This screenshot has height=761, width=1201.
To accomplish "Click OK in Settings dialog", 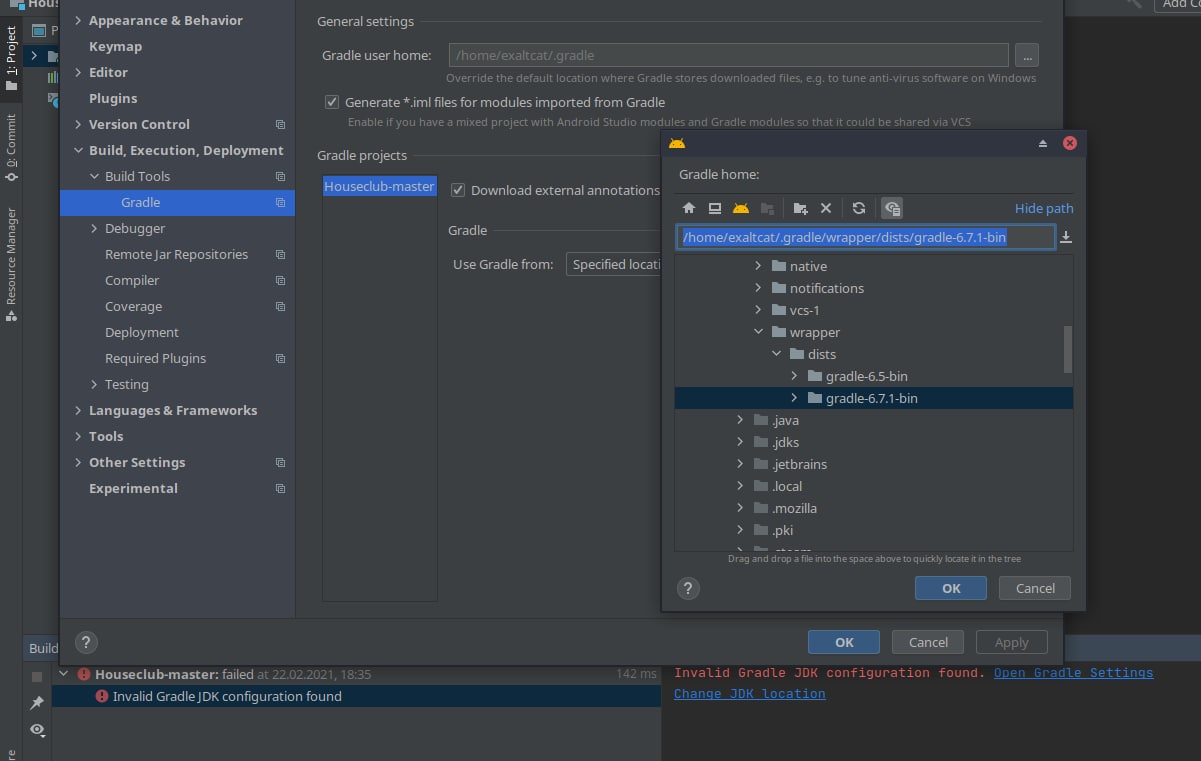I will pos(844,642).
